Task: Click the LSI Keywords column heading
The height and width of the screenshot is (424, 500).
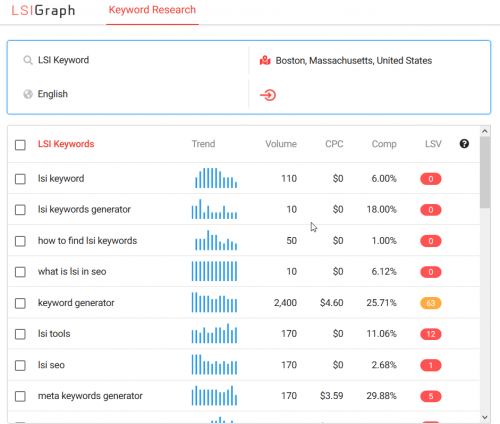Action: point(66,144)
